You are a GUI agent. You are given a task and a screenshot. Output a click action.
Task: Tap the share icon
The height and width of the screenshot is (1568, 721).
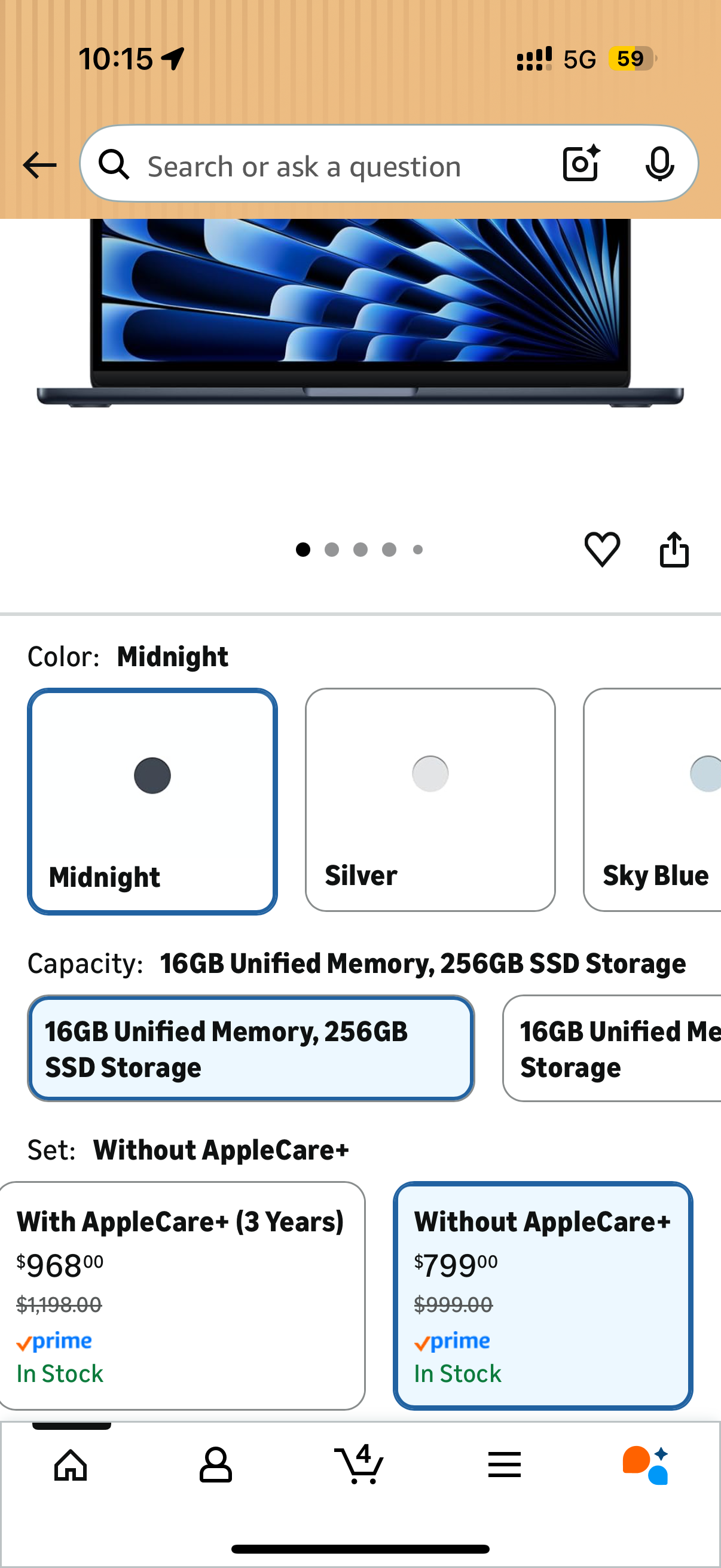tap(674, 550)
